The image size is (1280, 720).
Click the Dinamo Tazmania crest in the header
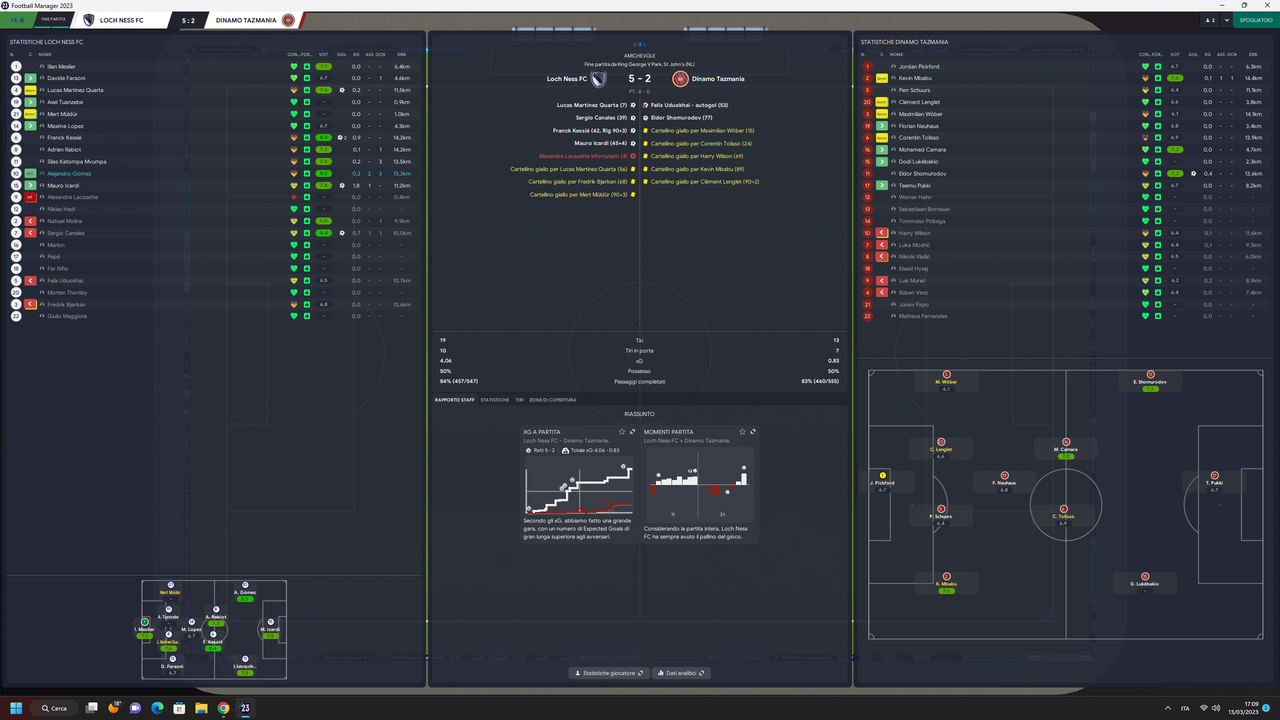(289, 20)
